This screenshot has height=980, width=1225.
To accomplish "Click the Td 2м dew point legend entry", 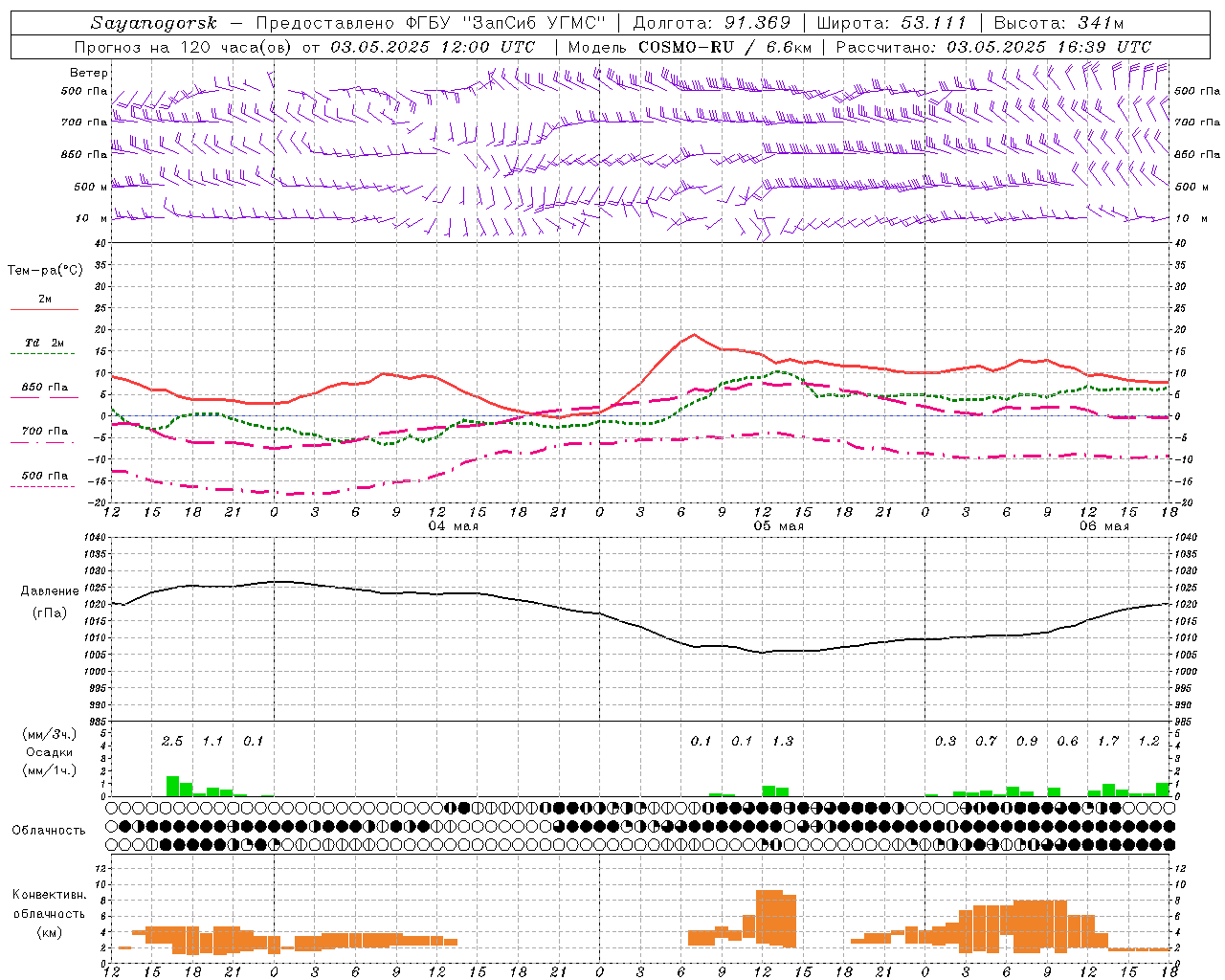I will pos(45,343).
